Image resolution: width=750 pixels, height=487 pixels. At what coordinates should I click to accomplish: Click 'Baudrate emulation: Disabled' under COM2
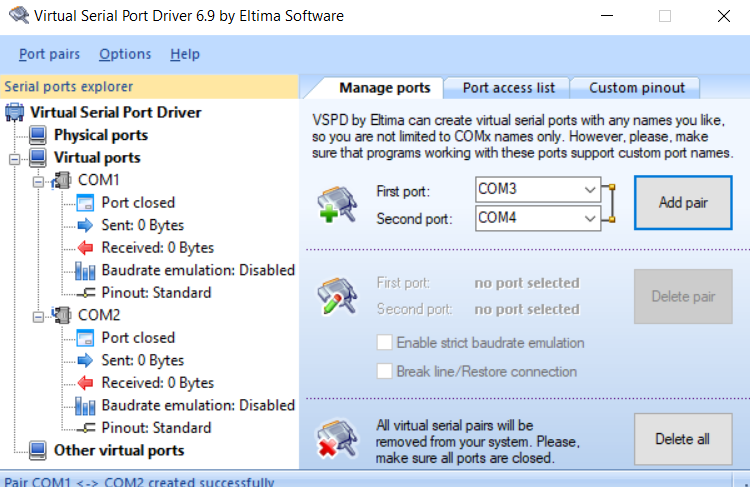198,405
